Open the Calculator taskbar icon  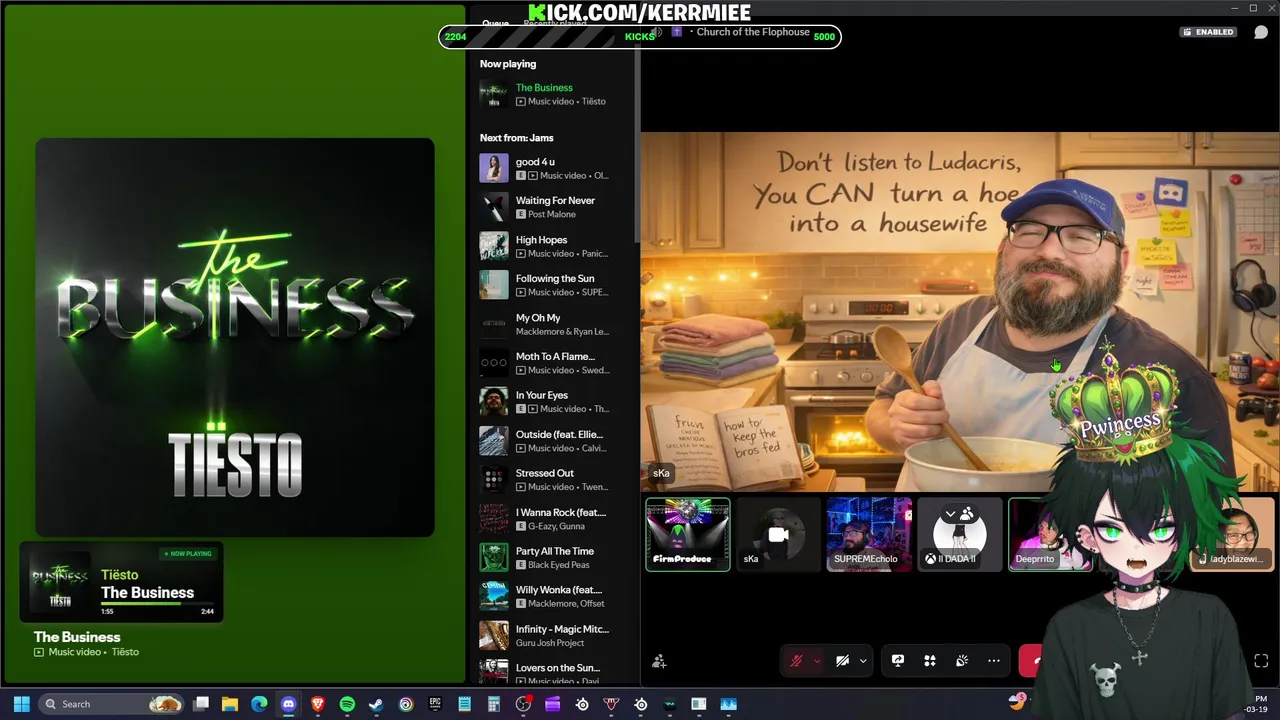click(494, 704)
